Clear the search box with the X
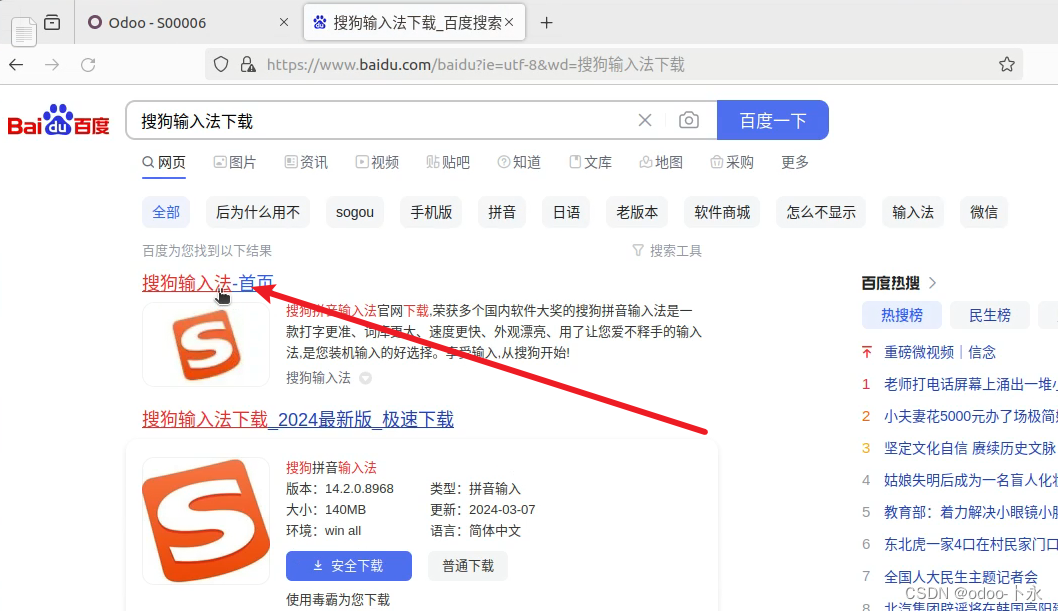 point(645,120)
